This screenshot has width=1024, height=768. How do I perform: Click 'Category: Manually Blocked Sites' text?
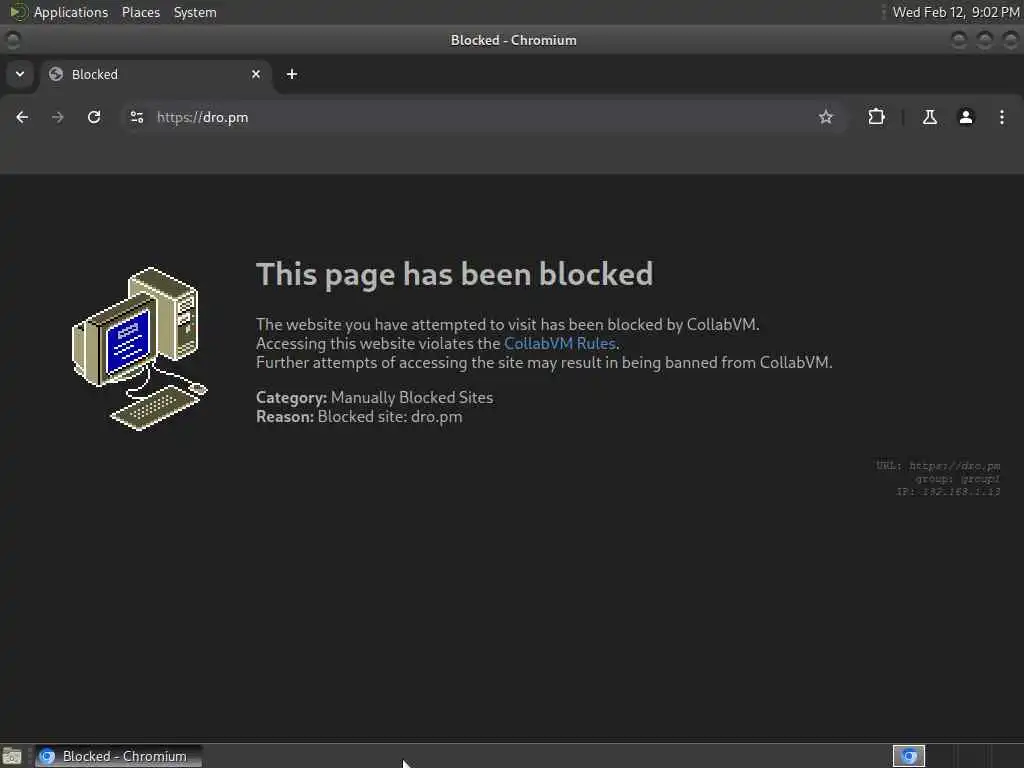(374, 397)
